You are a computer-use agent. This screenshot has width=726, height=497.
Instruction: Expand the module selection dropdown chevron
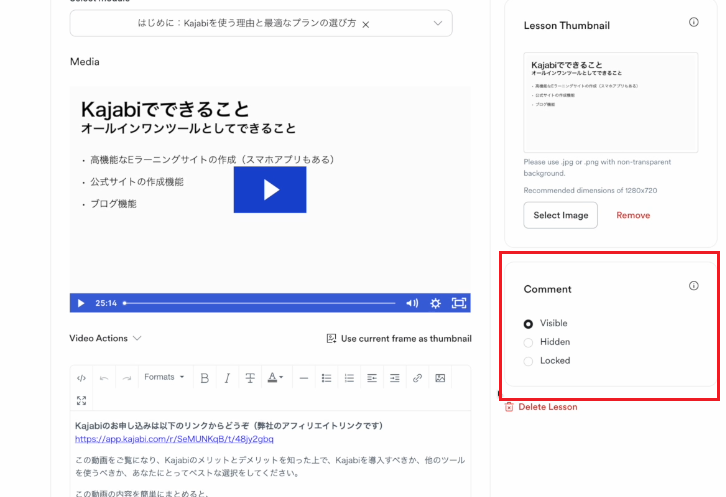click(x=438, y=23)
